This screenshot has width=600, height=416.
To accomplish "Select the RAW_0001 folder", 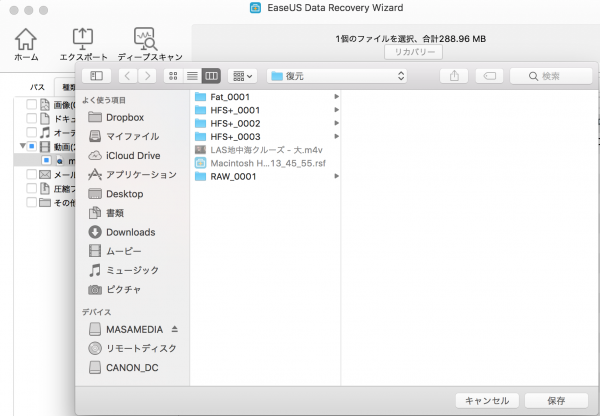I will point(265,176).
